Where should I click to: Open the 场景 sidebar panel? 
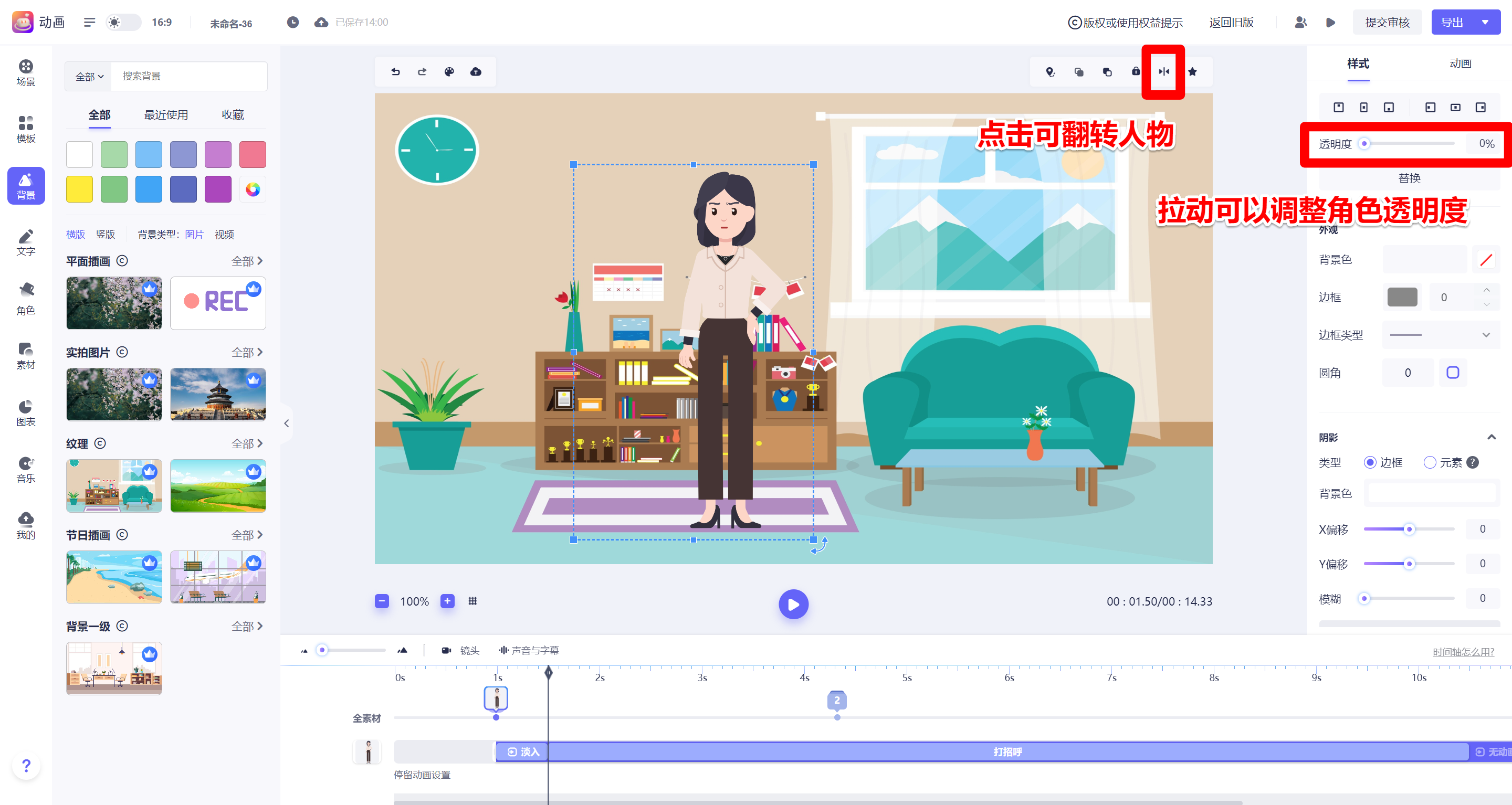26,72
